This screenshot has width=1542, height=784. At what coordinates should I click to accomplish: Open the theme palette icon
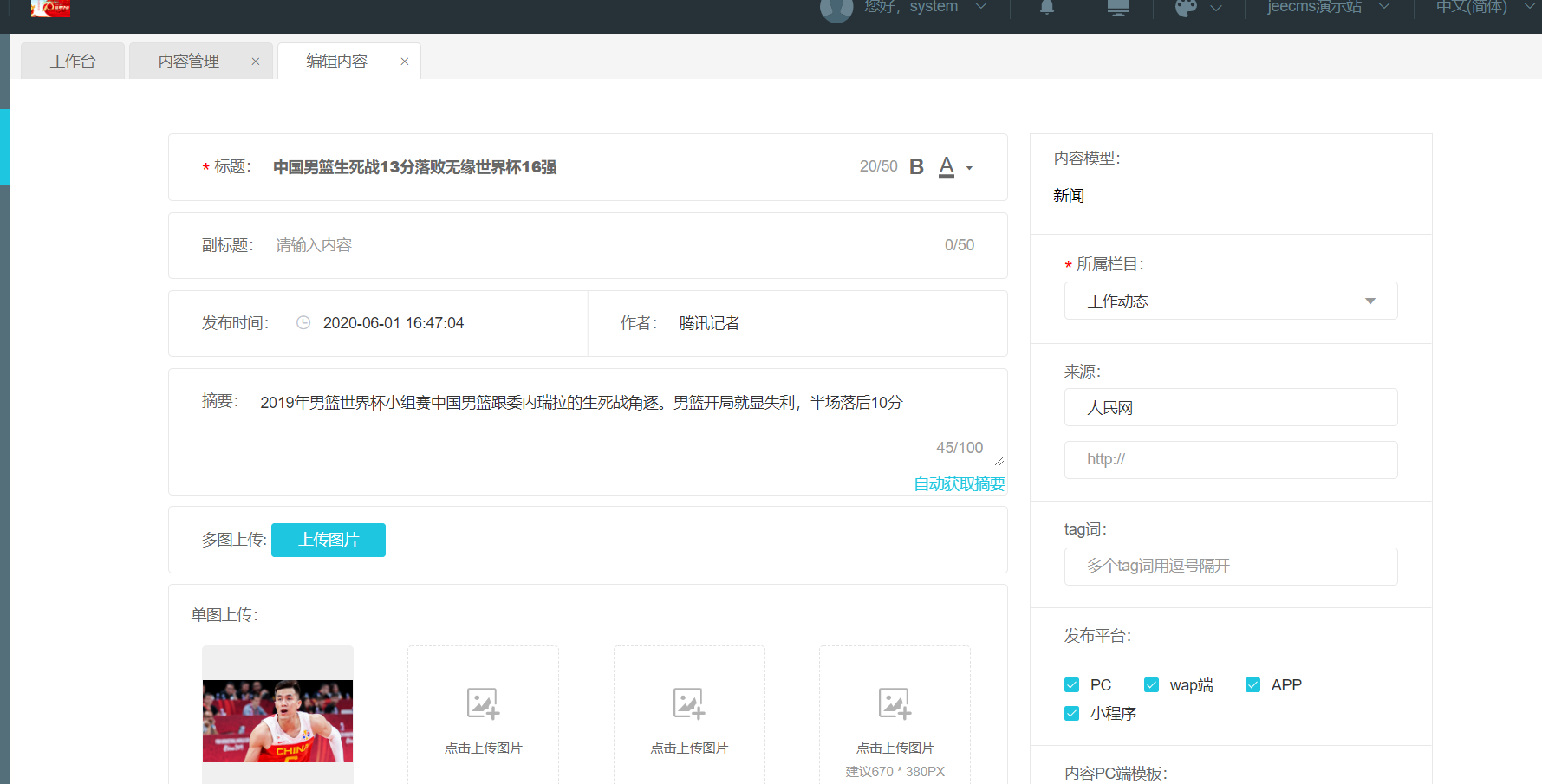pyautogui.click(x=1187, y=8)
